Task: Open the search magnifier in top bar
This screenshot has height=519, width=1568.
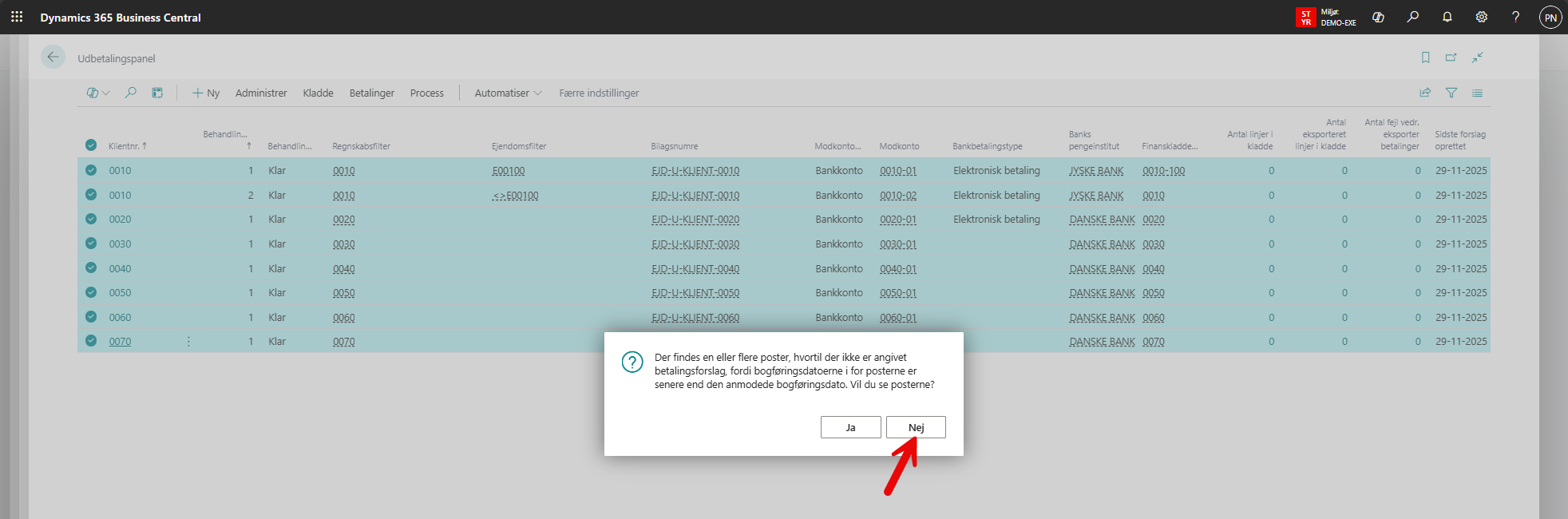Action: [1412, 17]
